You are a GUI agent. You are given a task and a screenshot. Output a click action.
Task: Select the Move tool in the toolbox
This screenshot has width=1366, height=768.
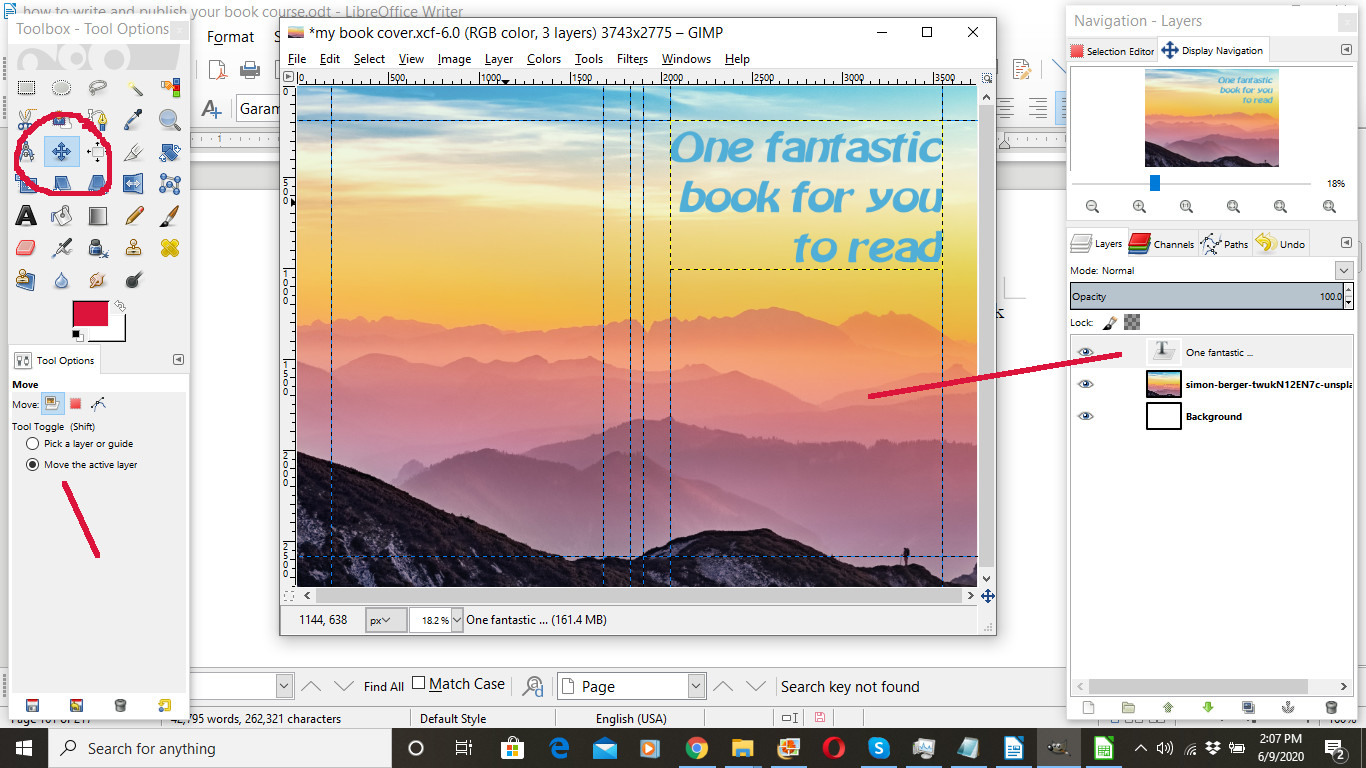coord(61,152)
